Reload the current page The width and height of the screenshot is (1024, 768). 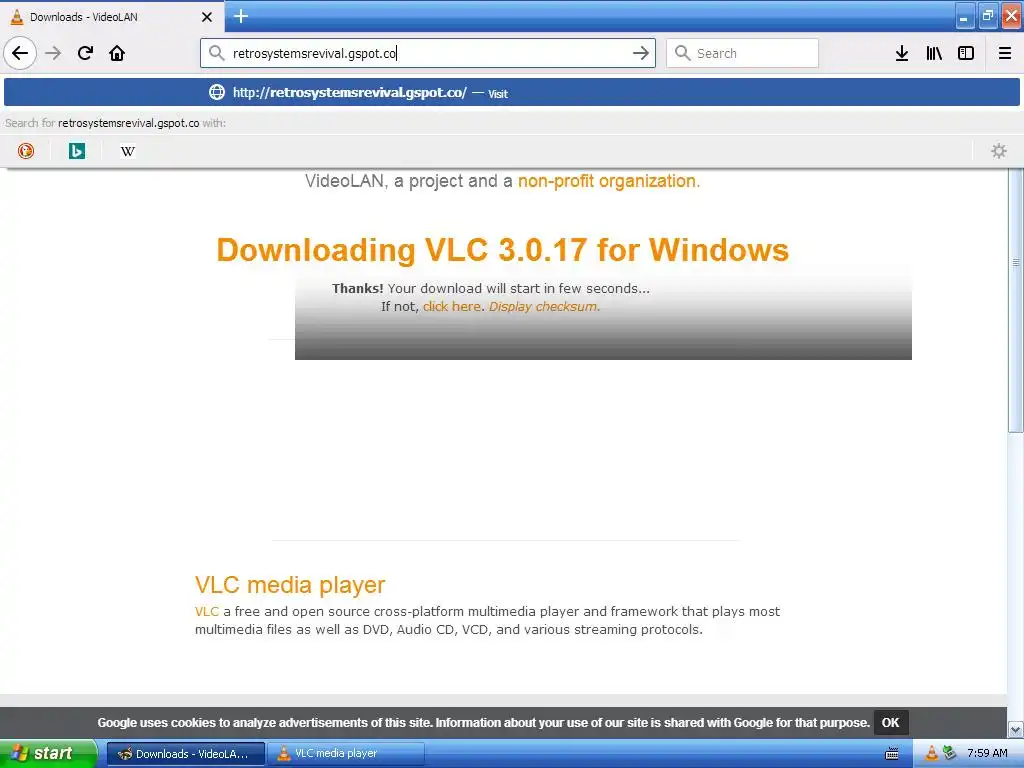85,53
